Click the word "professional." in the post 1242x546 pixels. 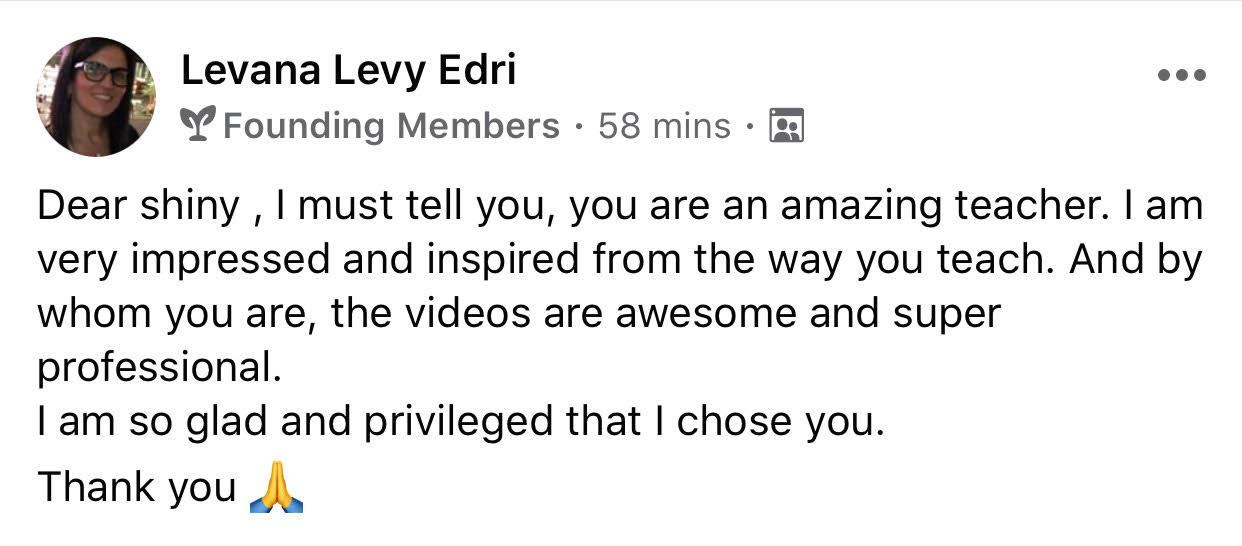[x=159, y=369]
